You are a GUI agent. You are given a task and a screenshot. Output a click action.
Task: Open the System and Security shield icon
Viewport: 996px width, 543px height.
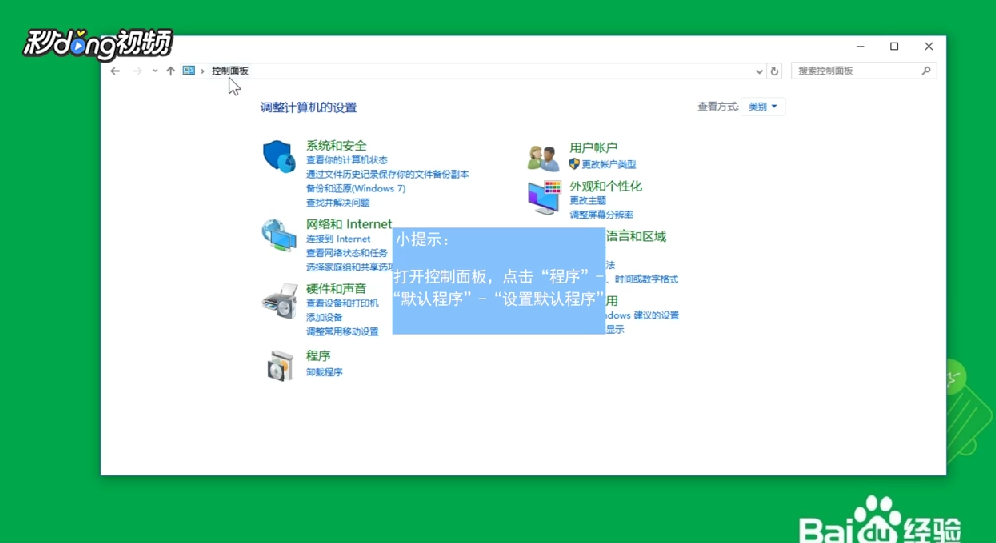tap(279, 156)
